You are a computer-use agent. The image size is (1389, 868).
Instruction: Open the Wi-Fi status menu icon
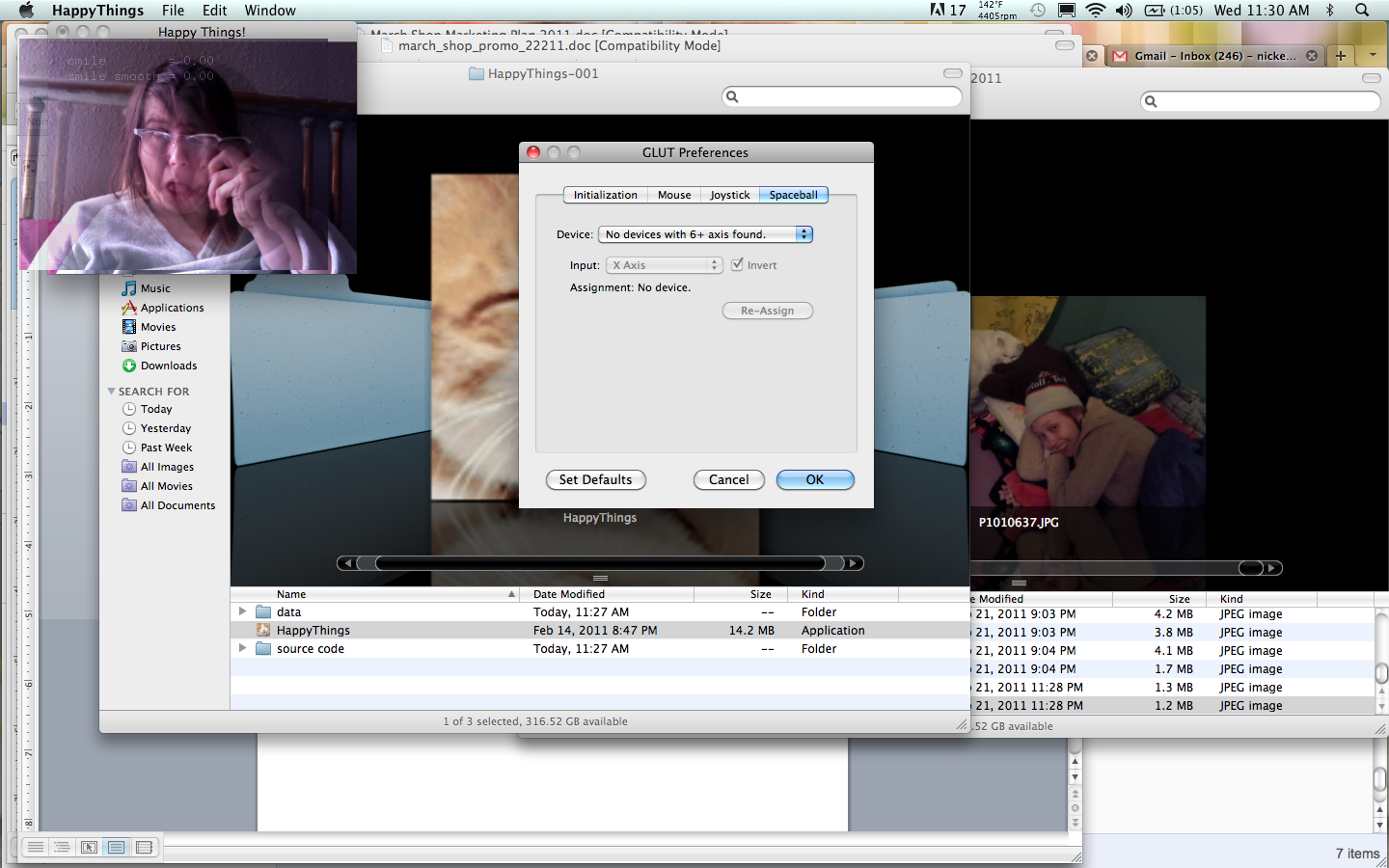coord(1096,11)
